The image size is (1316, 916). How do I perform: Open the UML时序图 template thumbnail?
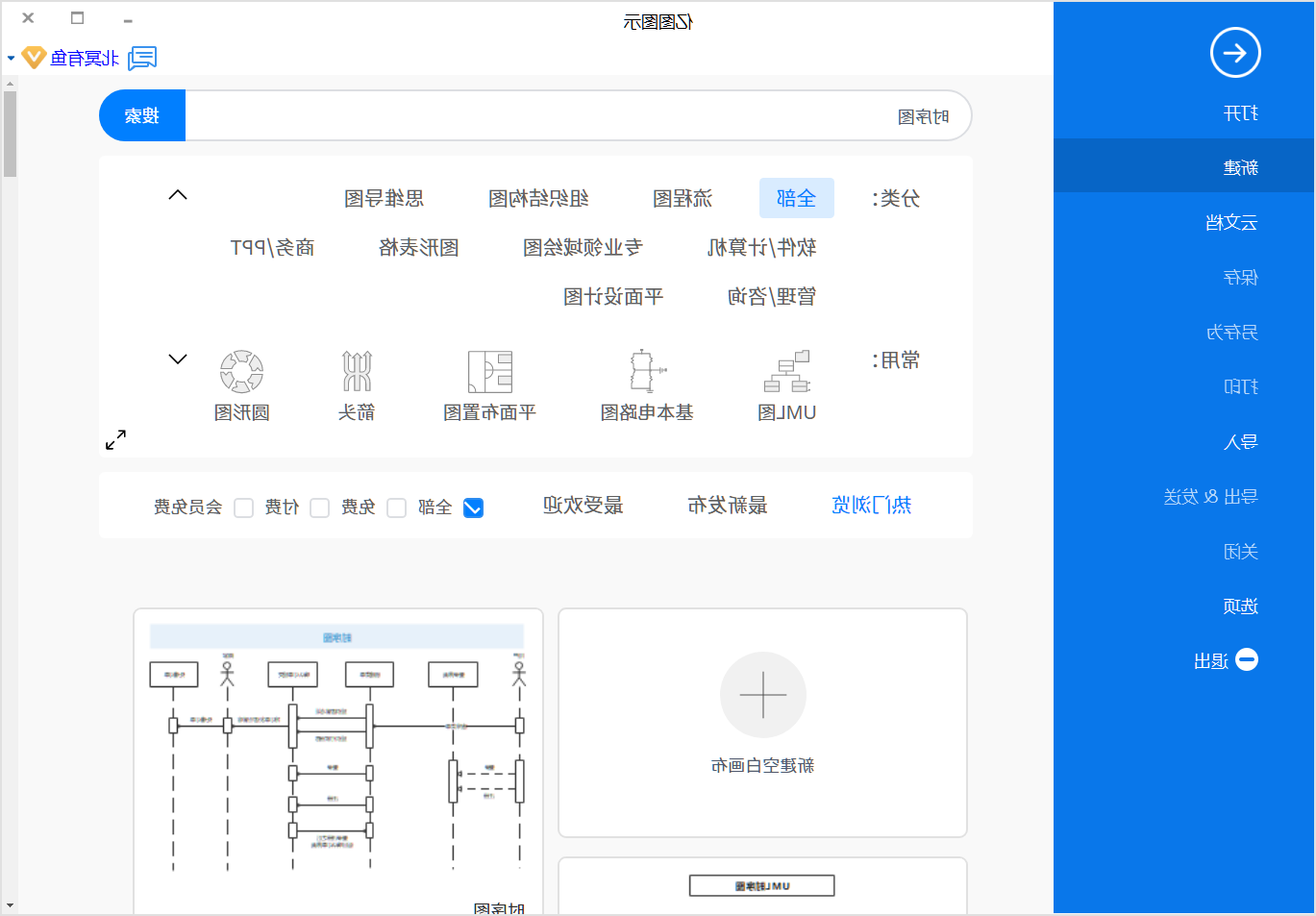click(762, 885)
